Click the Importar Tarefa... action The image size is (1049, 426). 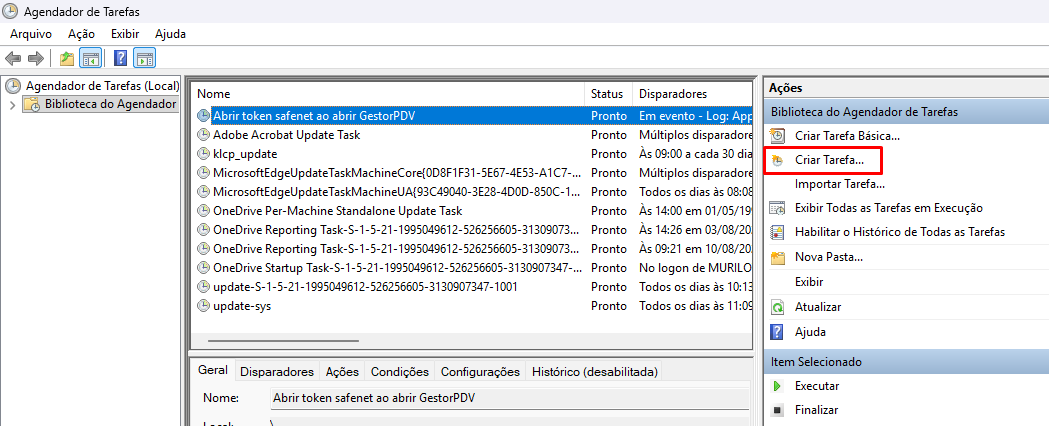839,184
